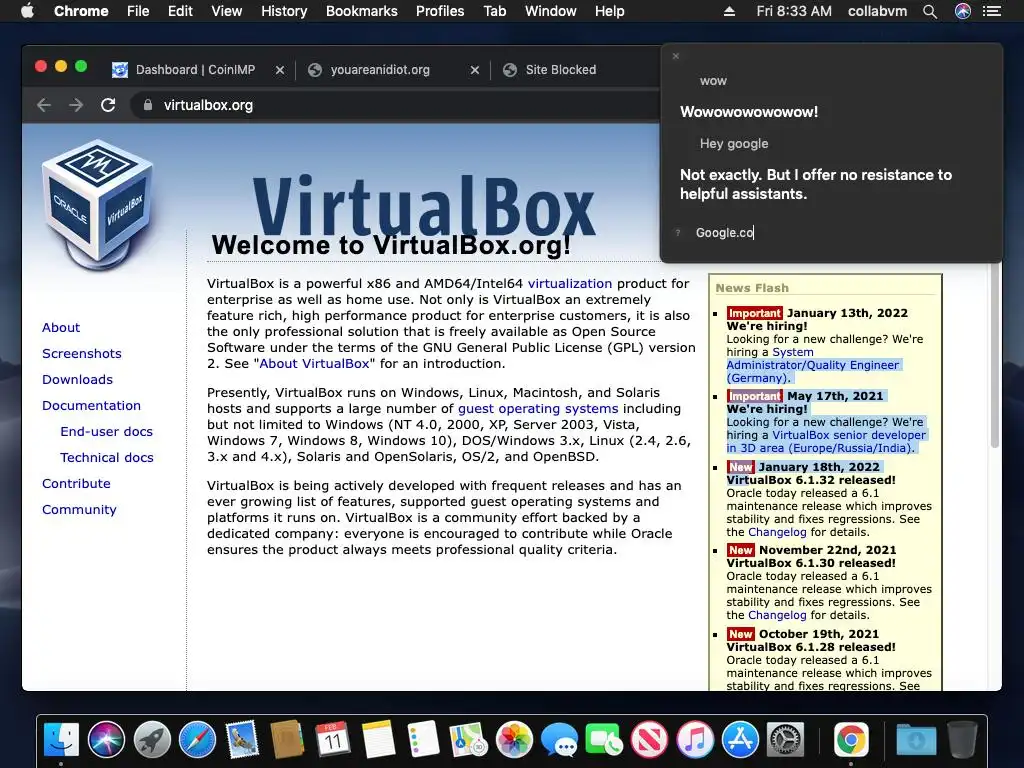Open Trash in dock

pos(962,740)
